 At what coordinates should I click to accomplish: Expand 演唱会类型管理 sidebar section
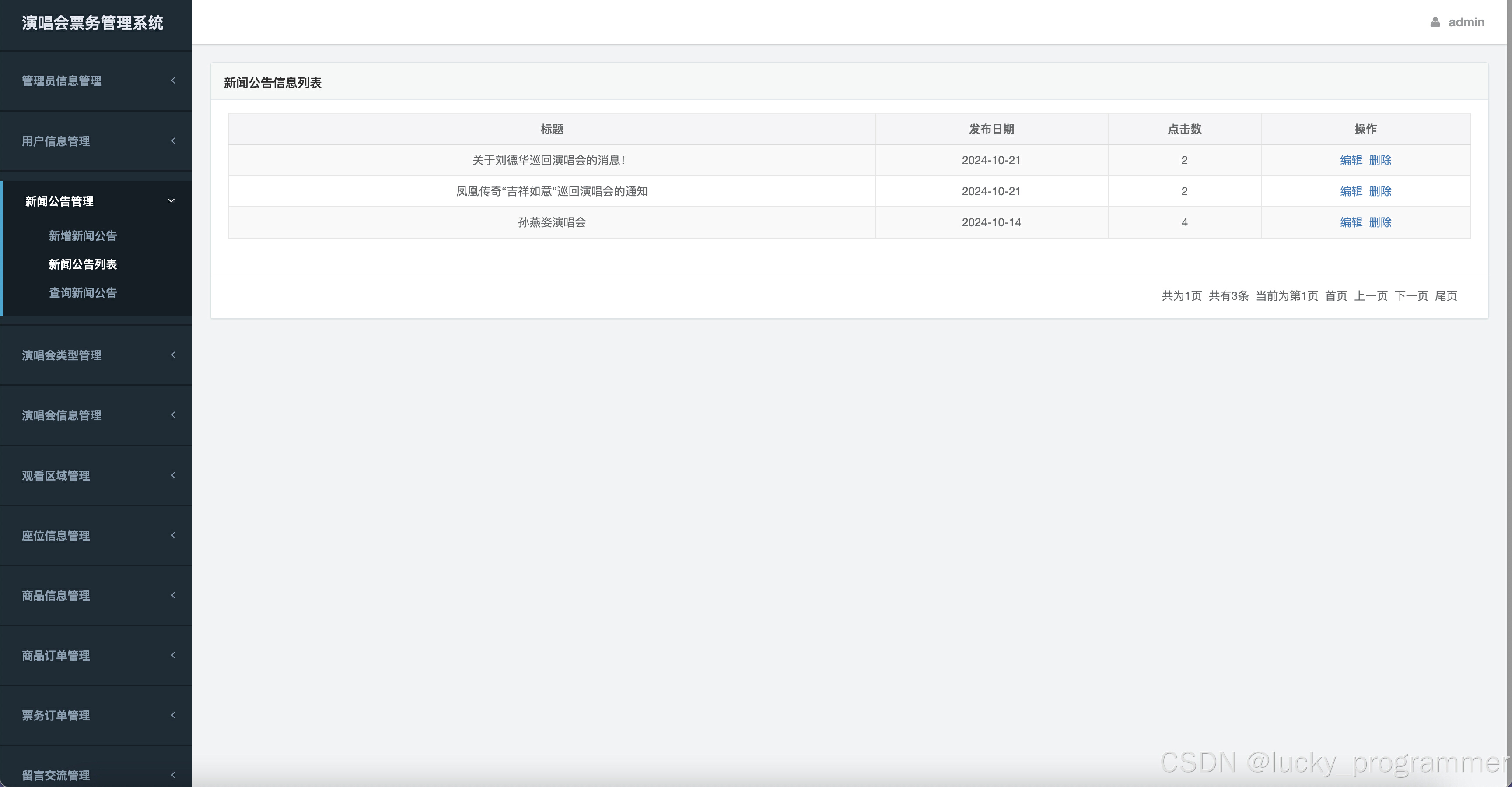point(62,355)
